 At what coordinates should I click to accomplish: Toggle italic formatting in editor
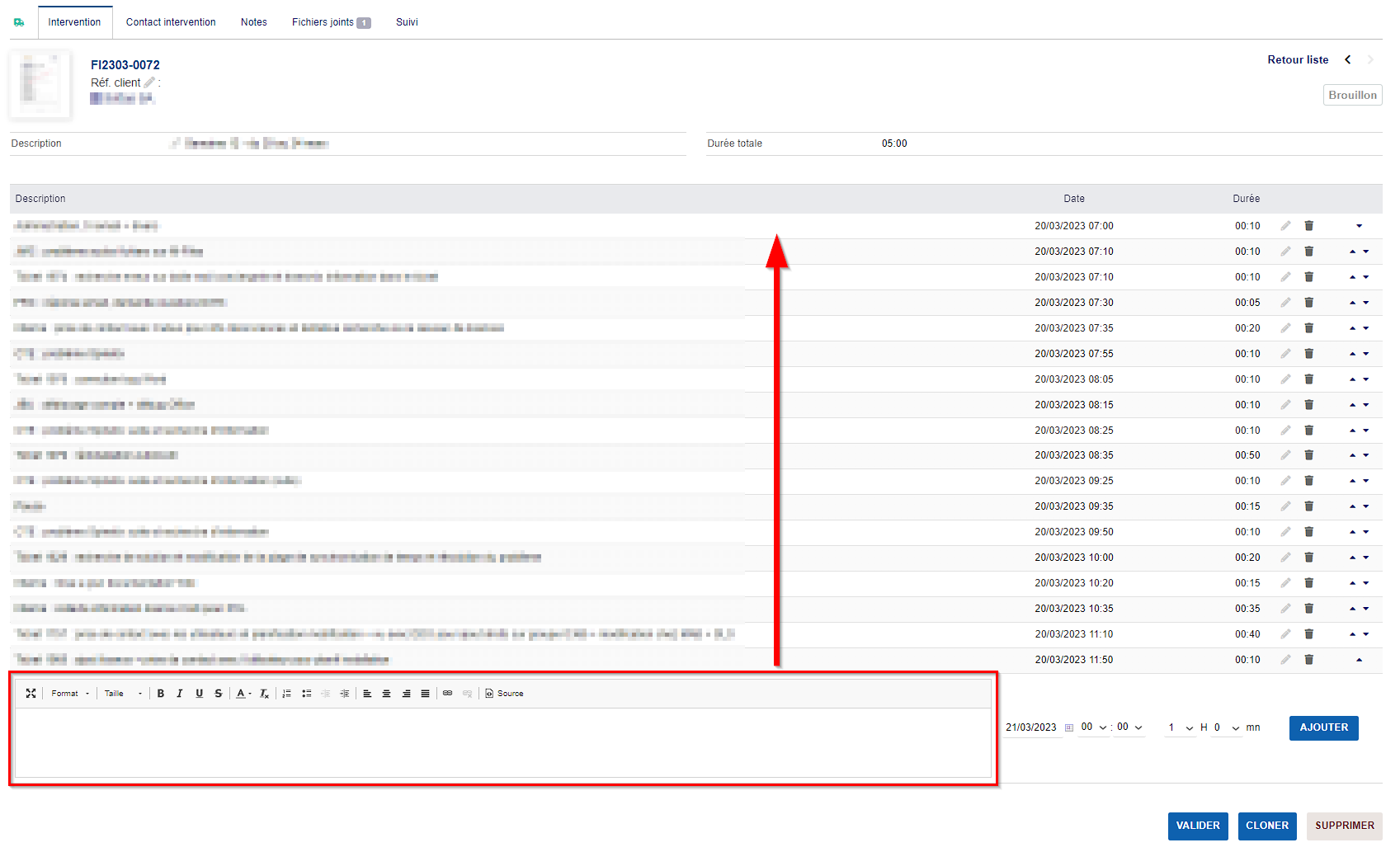pos(180,694)
